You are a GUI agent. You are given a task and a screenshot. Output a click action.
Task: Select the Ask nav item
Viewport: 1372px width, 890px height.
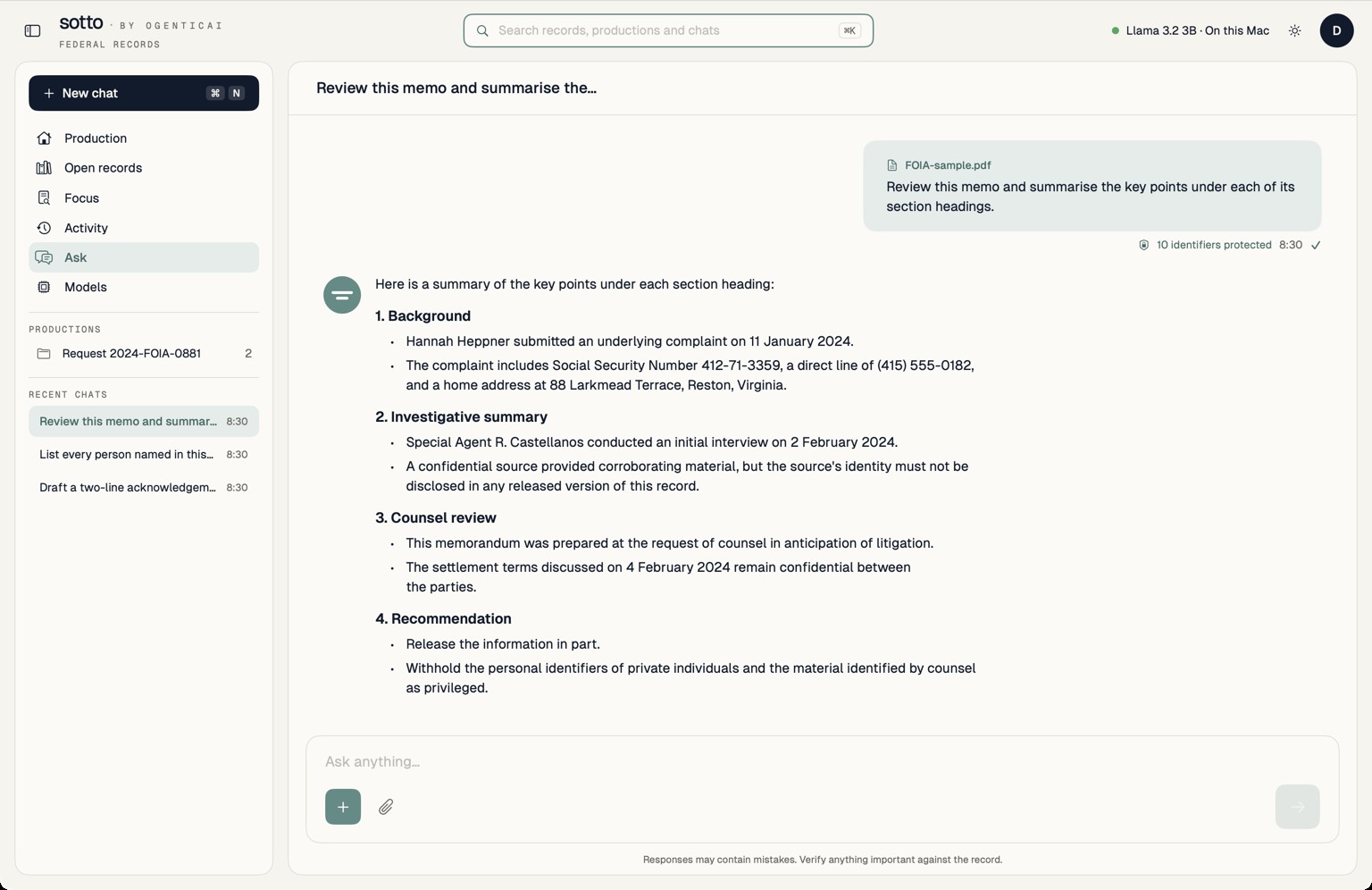pyautogui.click(x=144, y=257)
